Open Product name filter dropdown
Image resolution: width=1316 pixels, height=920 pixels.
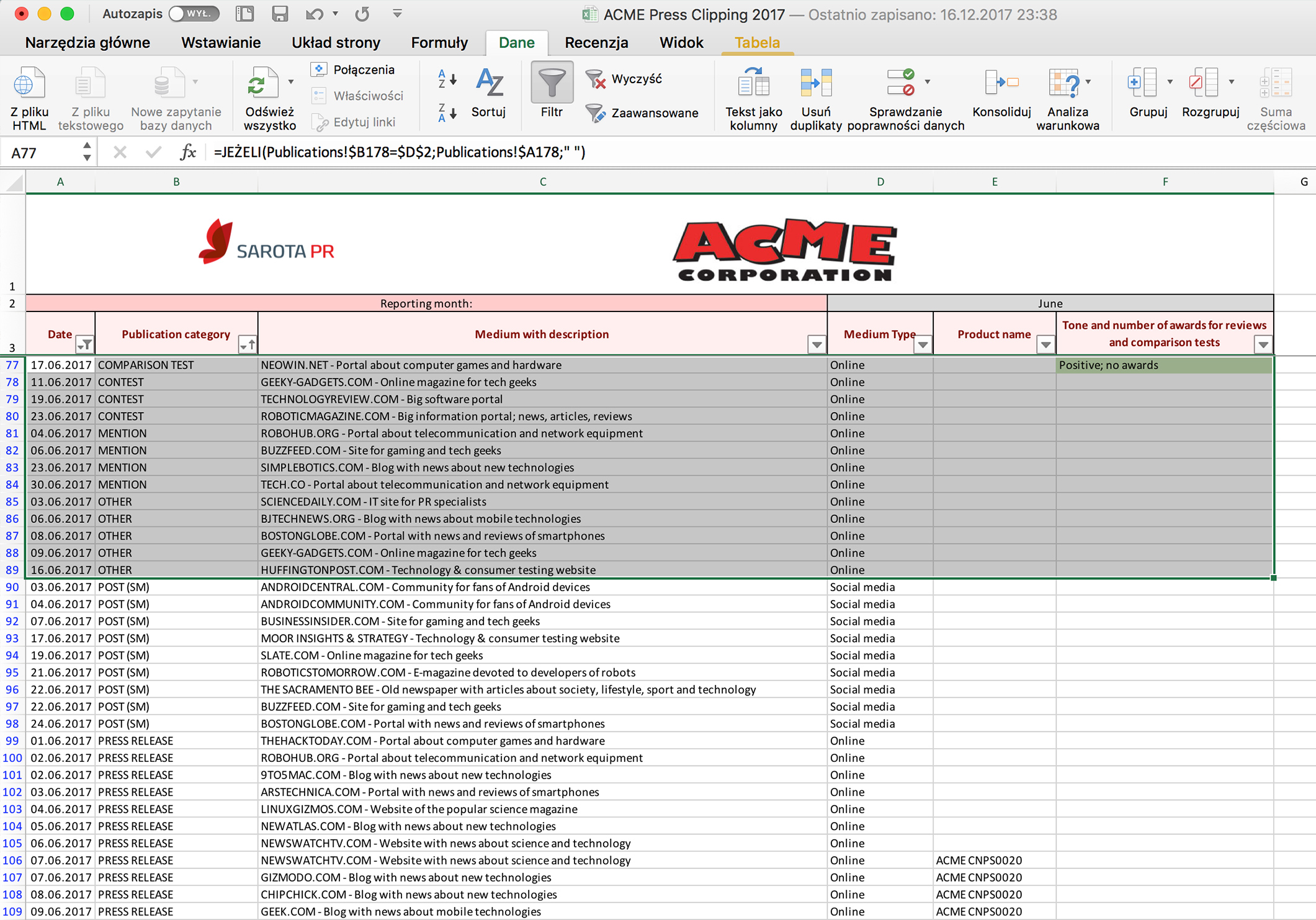pos(1045,344)
